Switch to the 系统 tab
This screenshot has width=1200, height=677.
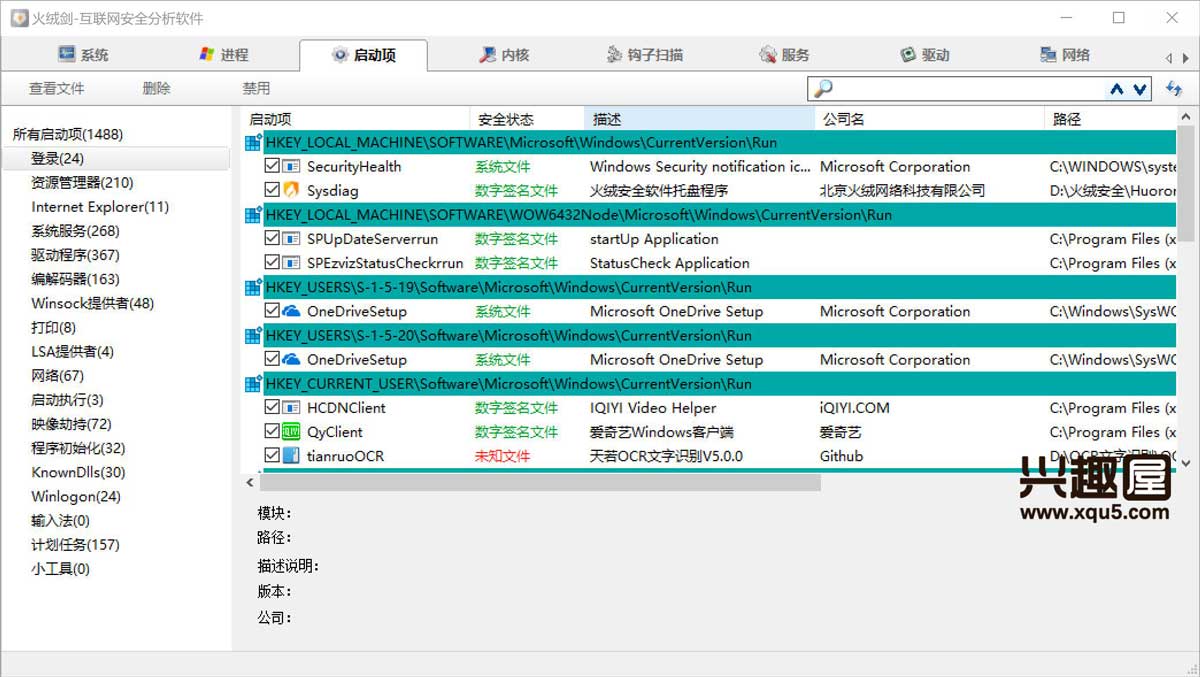(x=83, y=55)
